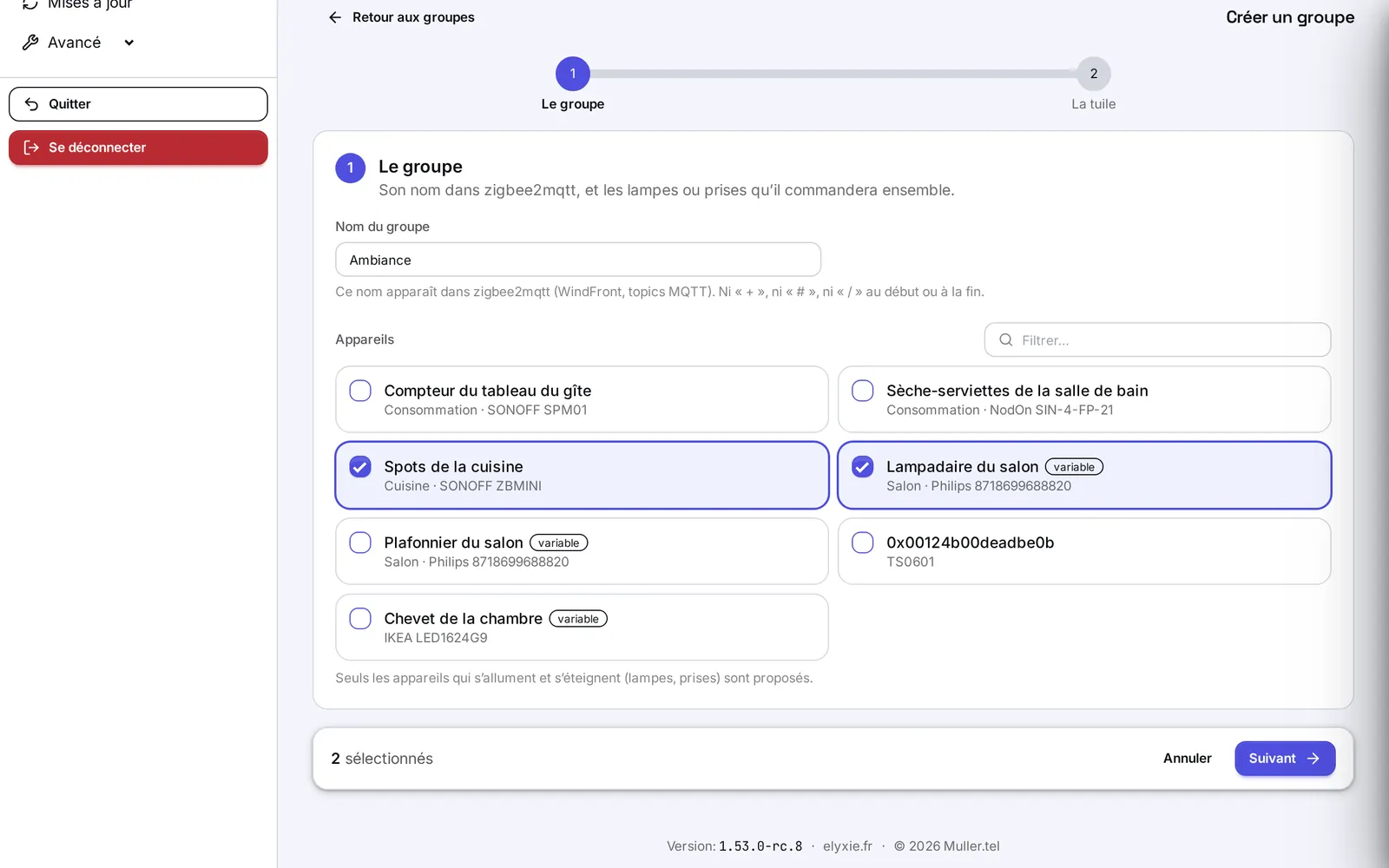
Task: Check the 0x00124b00deadbe0b device
Action: 863,542
